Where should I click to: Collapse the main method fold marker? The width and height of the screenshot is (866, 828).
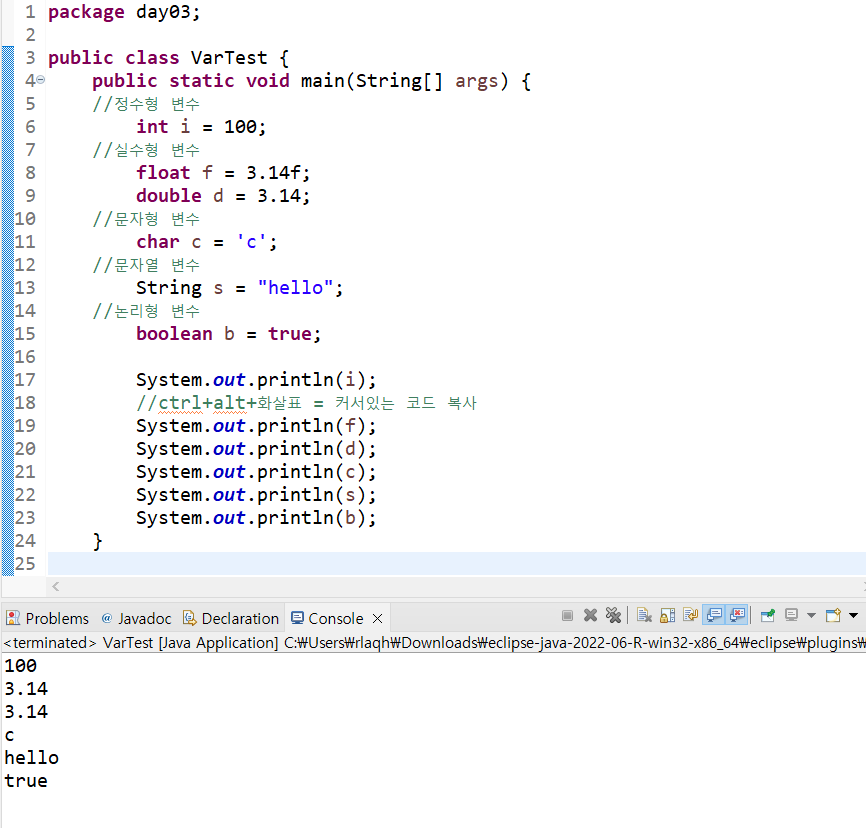pos(41,81)
